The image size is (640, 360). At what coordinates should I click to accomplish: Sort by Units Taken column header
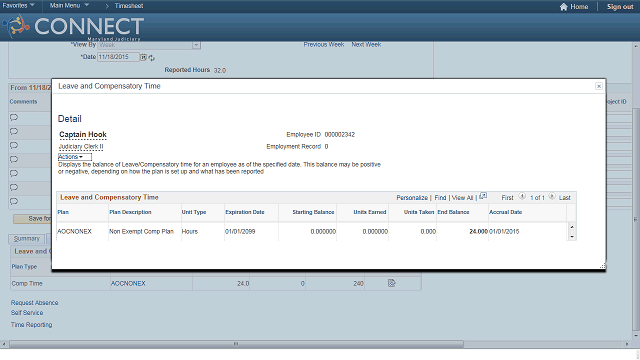pos(419,212)
